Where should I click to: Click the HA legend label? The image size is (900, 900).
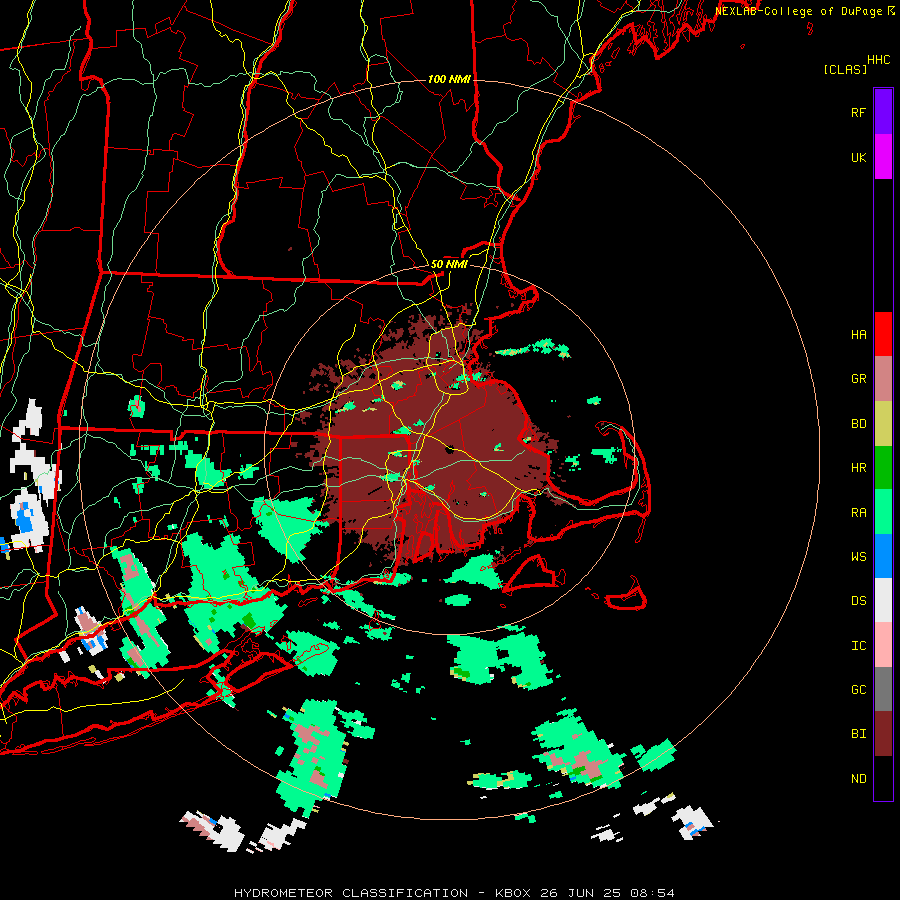tap(858, 334)
